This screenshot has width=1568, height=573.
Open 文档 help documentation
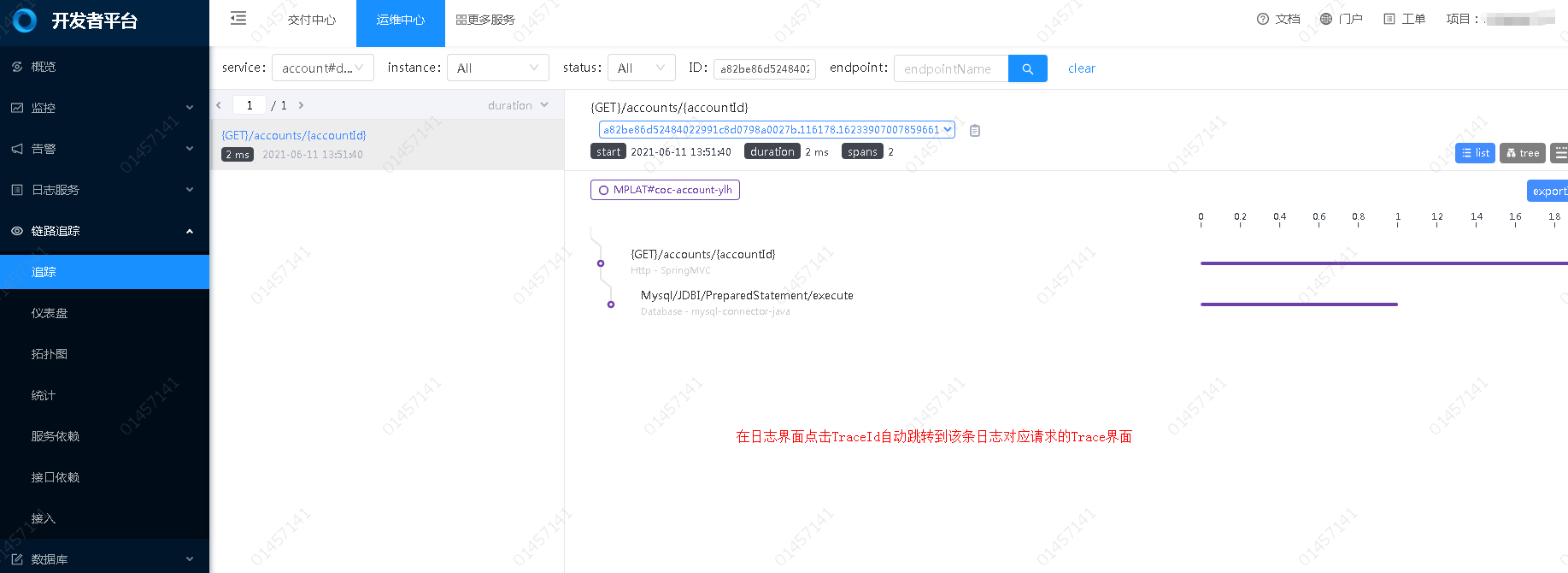pos(1278,19)
